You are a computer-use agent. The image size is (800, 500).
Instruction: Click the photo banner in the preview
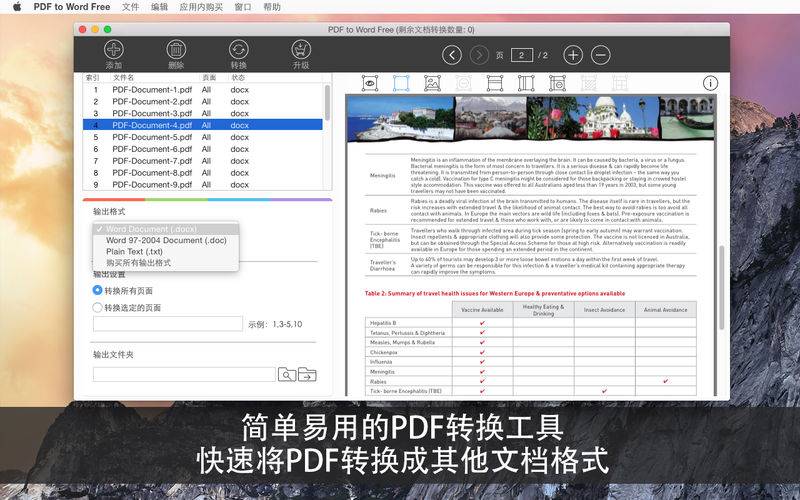[531, 118]
